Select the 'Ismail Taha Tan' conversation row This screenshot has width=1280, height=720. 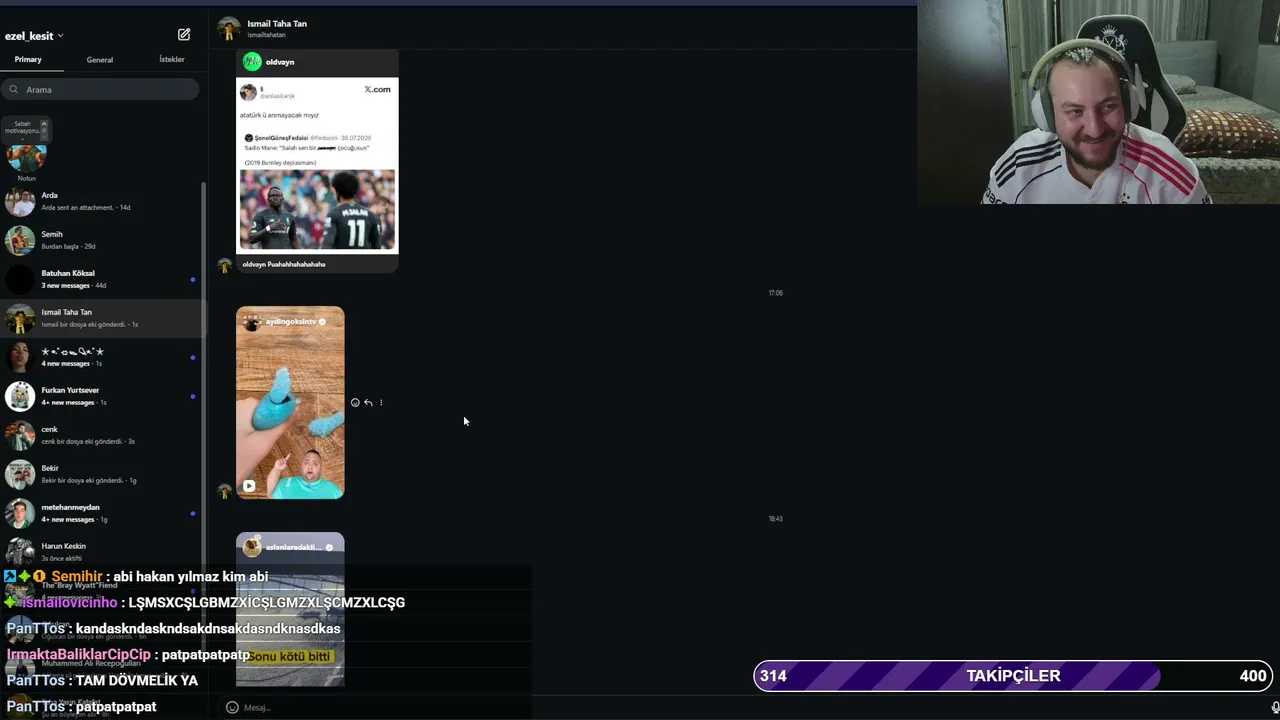coord(102,318)
